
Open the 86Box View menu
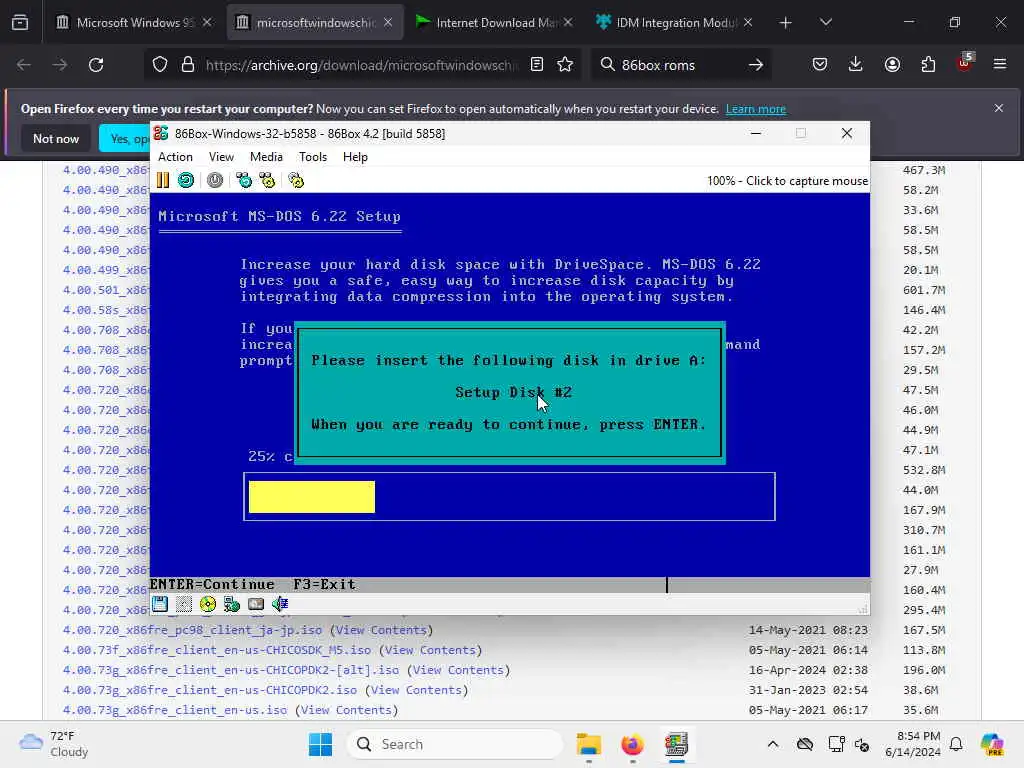pos(221,157)
